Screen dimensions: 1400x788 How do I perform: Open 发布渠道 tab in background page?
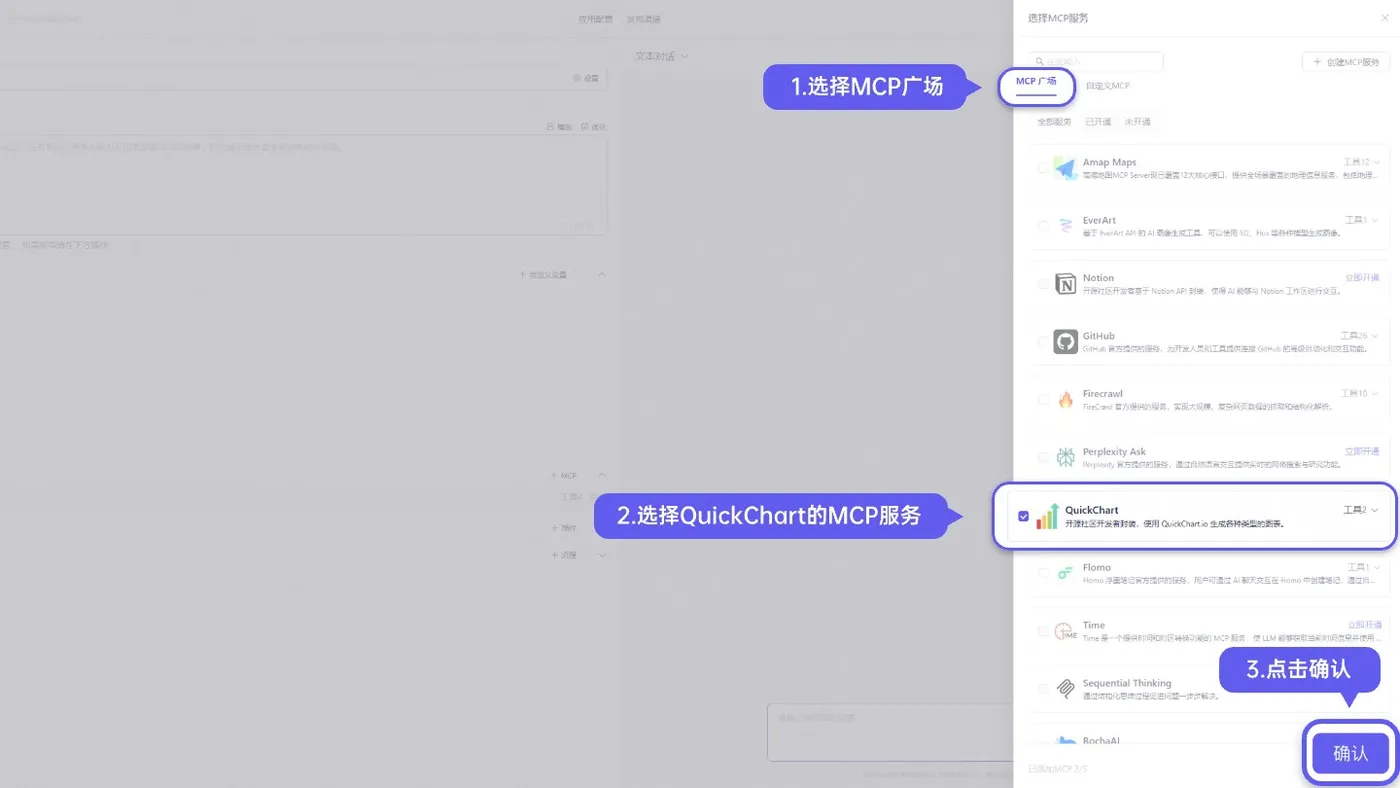(643, 19)
